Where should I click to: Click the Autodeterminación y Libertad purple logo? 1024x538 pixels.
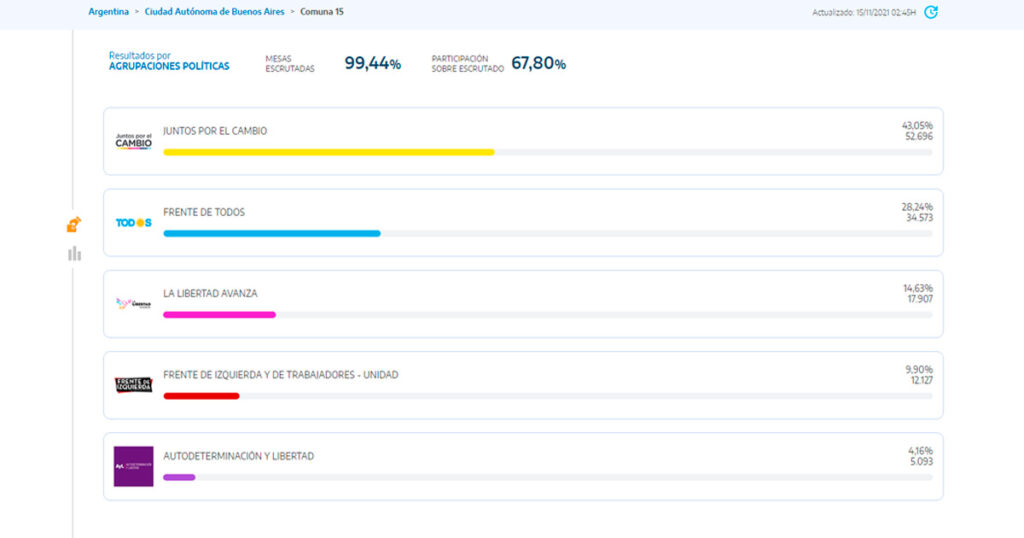pos(133,466)
